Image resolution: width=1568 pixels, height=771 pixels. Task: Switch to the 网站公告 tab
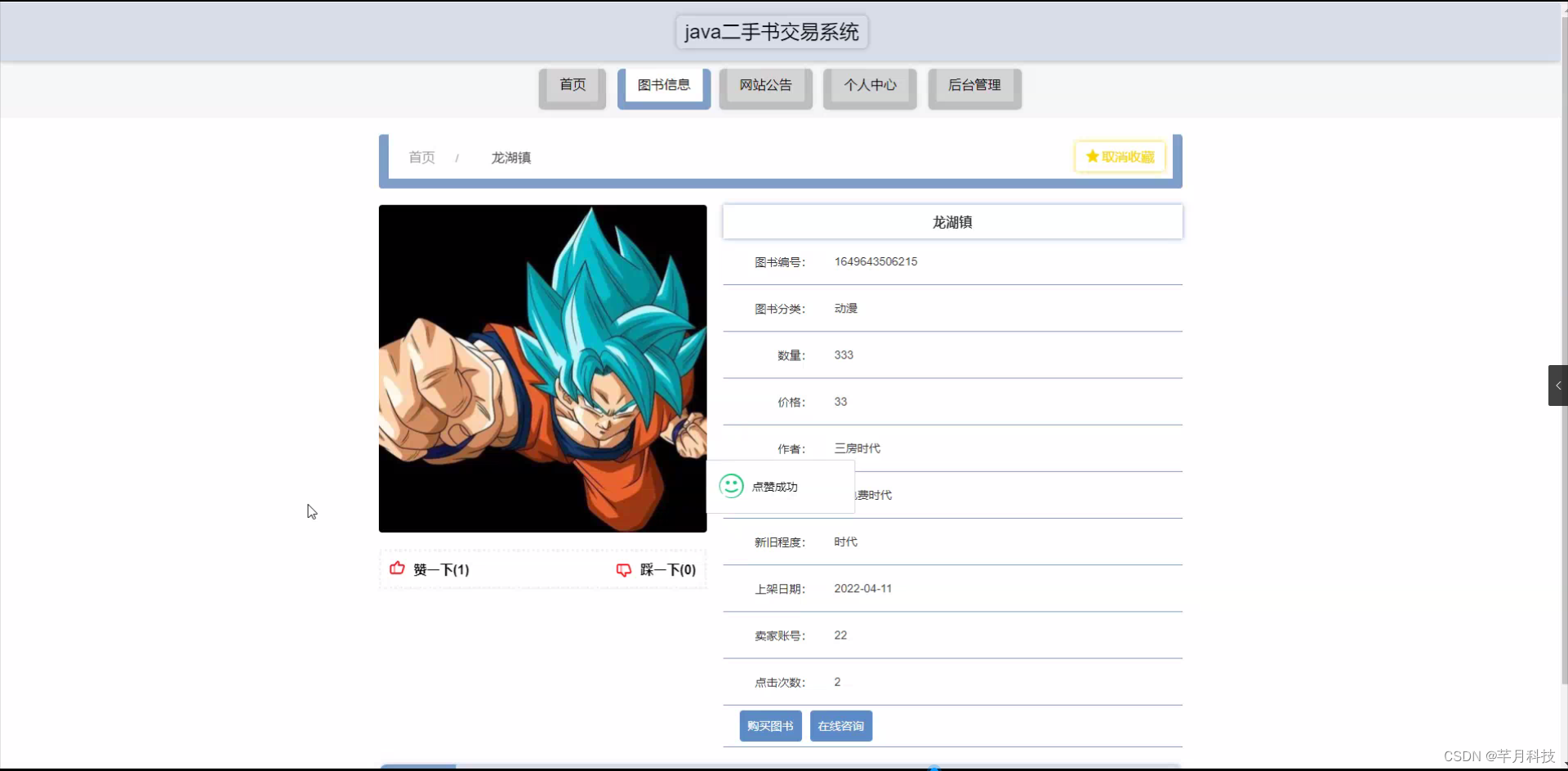[765, 84]
